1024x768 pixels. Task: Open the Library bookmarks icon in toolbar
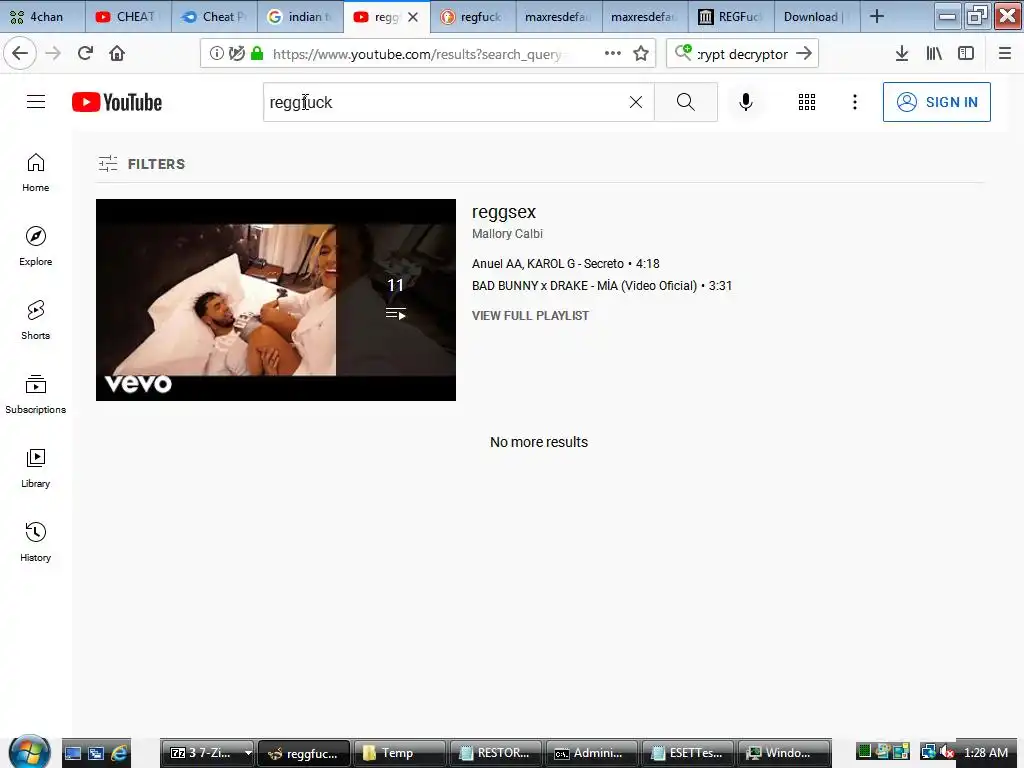(x=934, y=54)
